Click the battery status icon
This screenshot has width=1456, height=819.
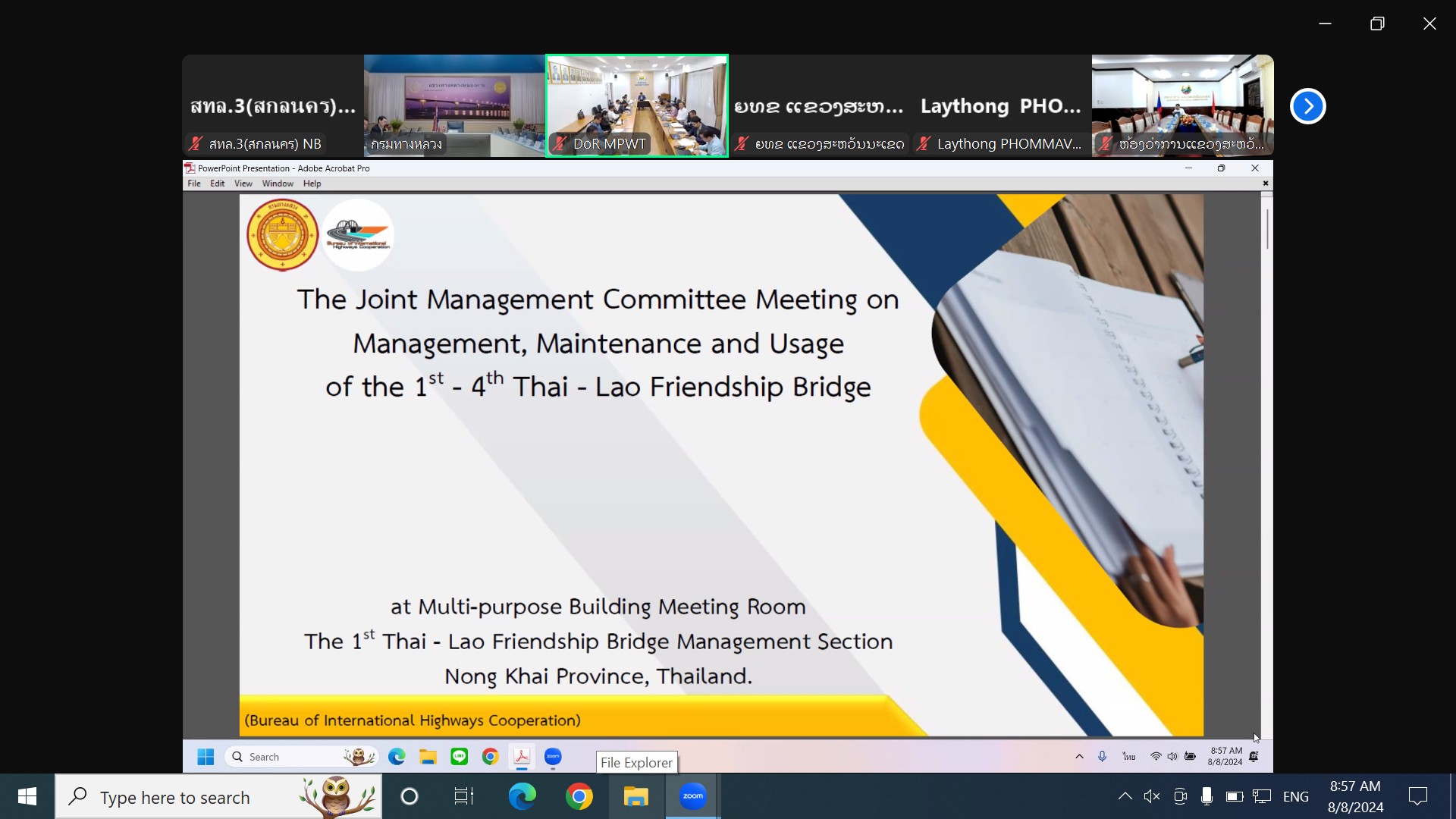point(1235,796)
